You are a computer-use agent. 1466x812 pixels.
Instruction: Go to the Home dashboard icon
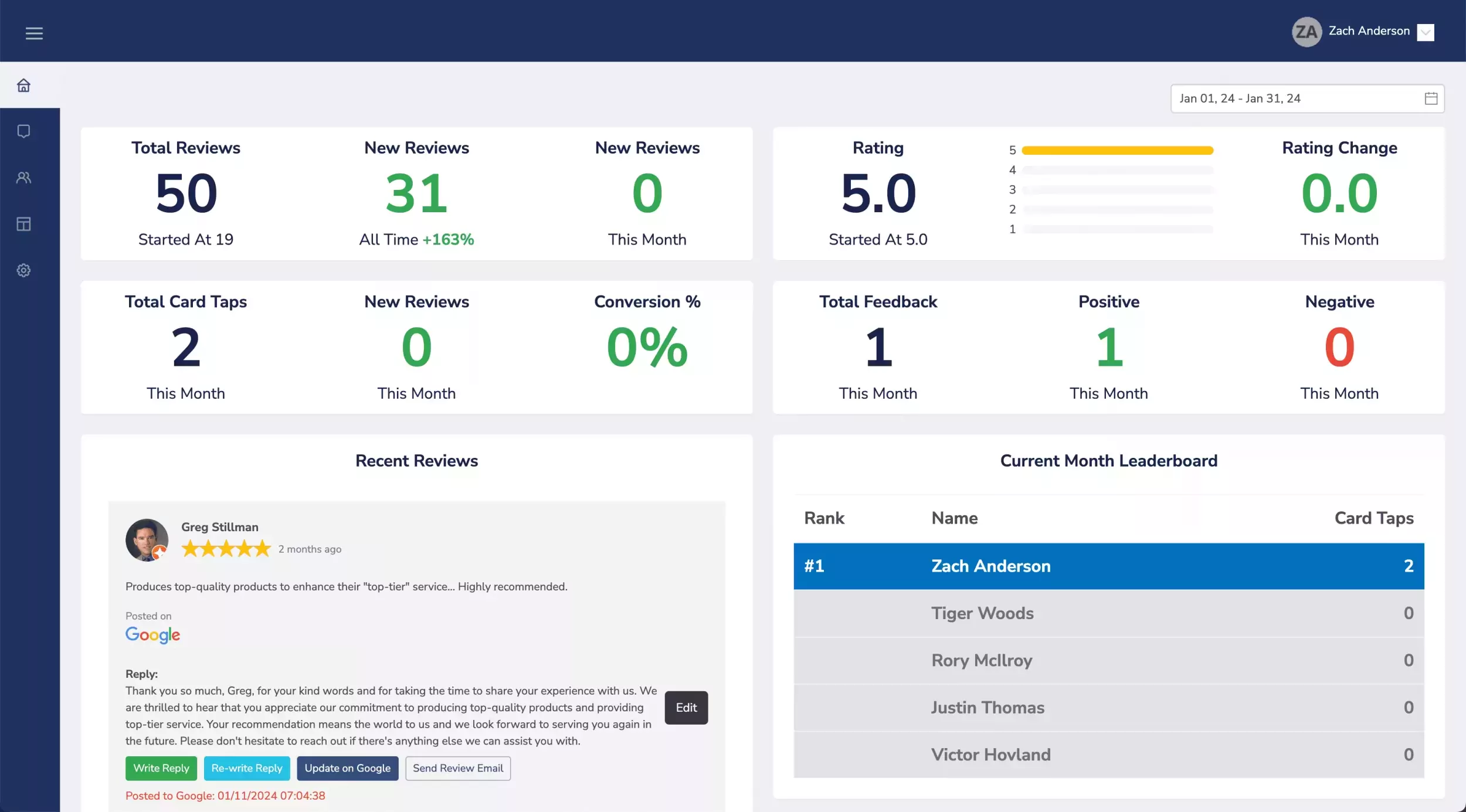(x=23, y=86)
